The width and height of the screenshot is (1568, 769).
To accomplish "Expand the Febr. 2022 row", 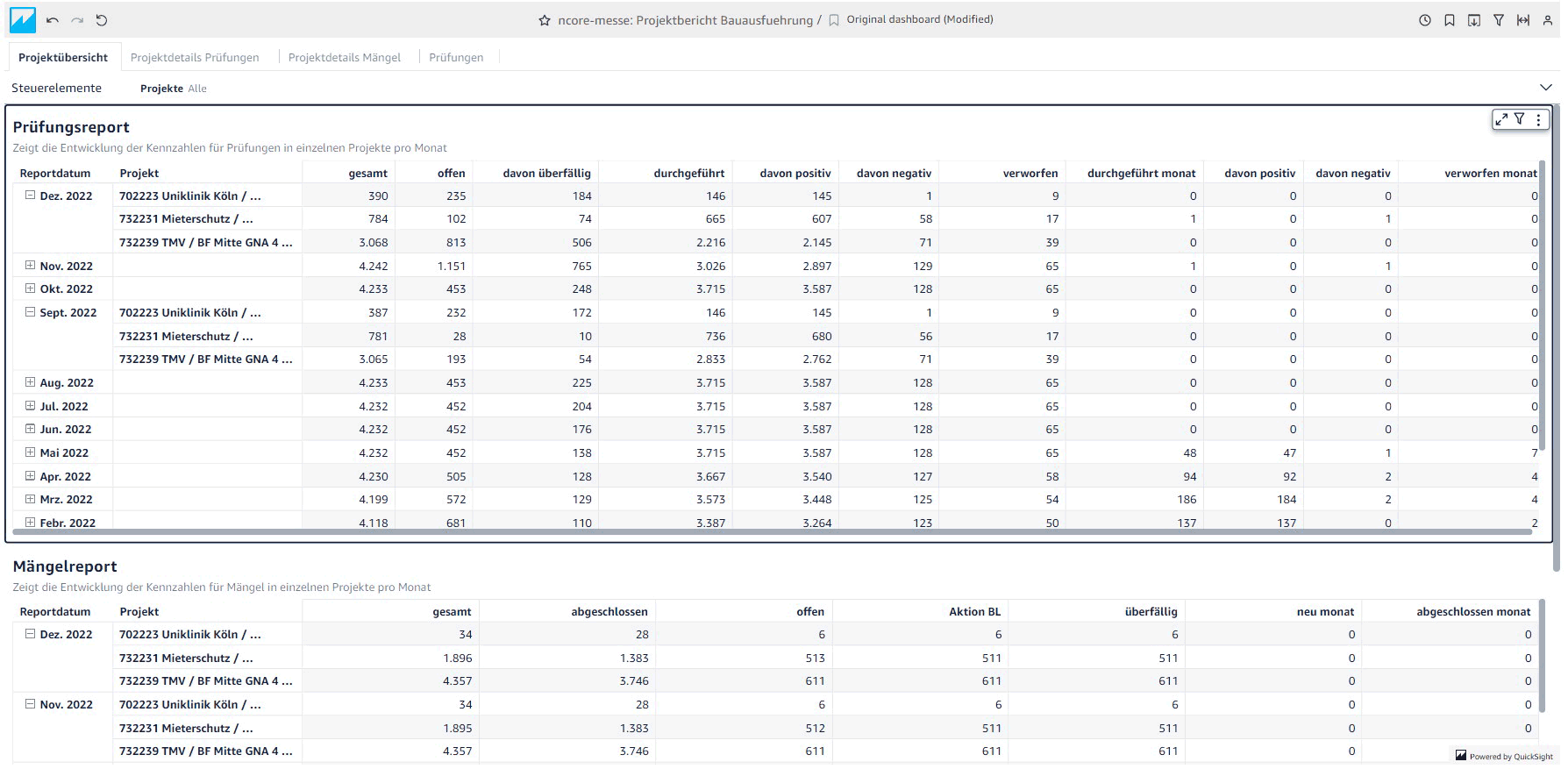I will pyautogui.click(x=30, y=523).
